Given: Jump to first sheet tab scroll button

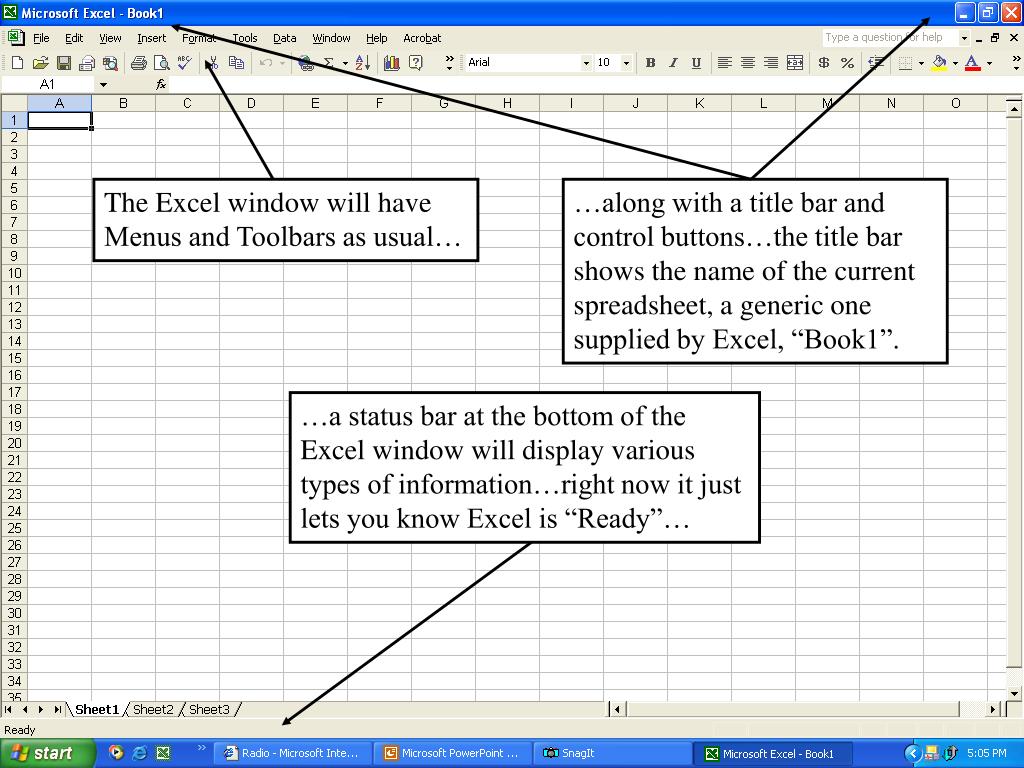Looking at the screenshot, I should (8, 709).
